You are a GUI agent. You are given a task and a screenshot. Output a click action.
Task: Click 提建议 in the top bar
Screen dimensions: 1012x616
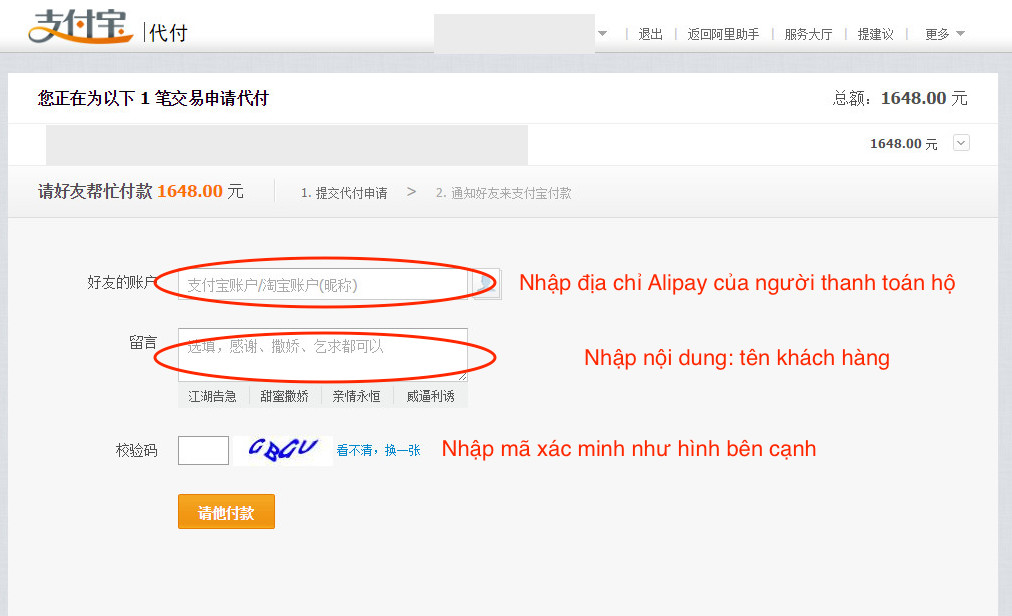click(x=875, y=34)
